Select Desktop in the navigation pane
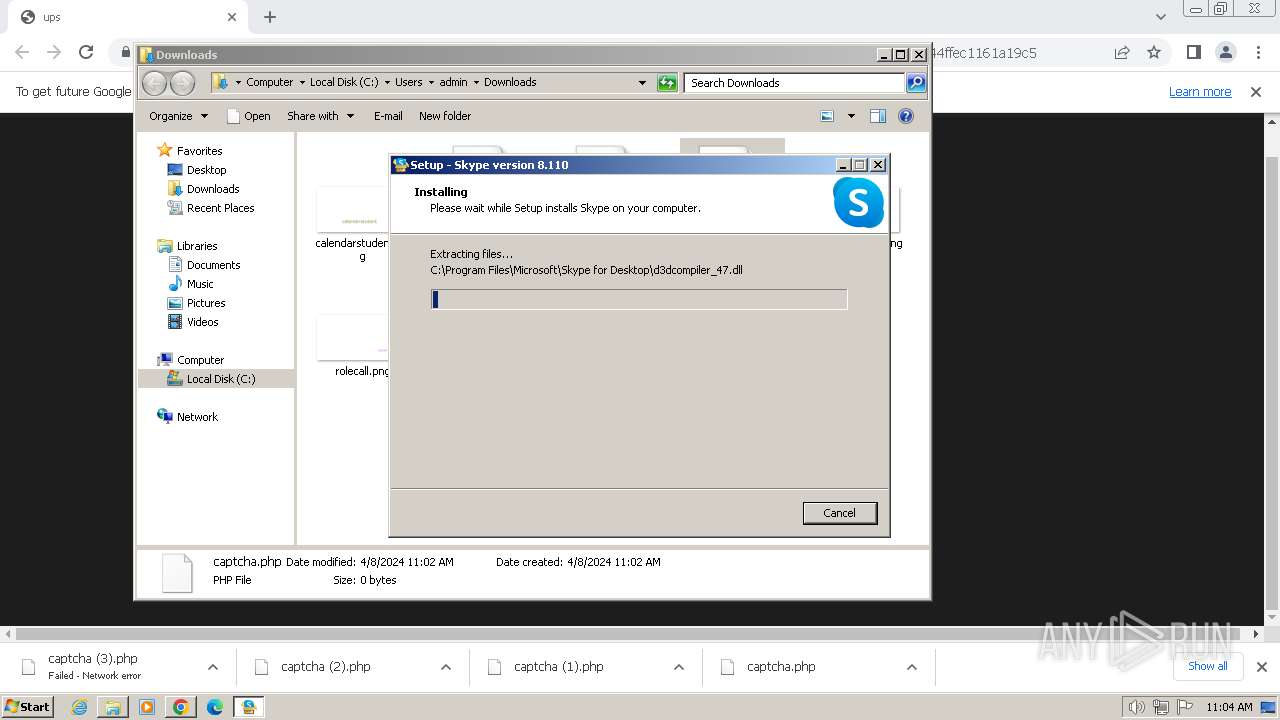This screenshot has height=720, width=1280. point(206,170)
